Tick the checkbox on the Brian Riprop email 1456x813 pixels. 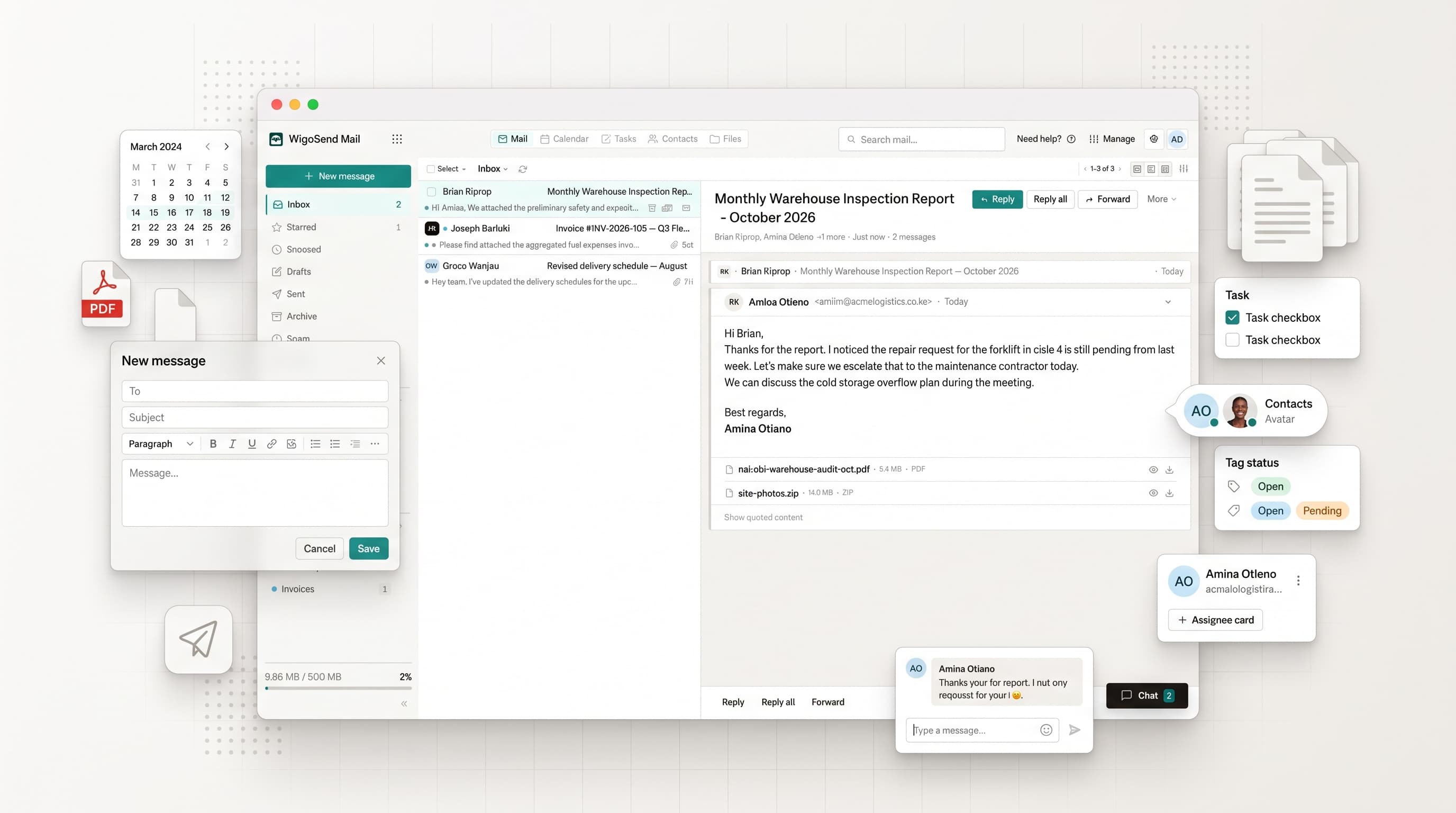(x=431, y=192)
